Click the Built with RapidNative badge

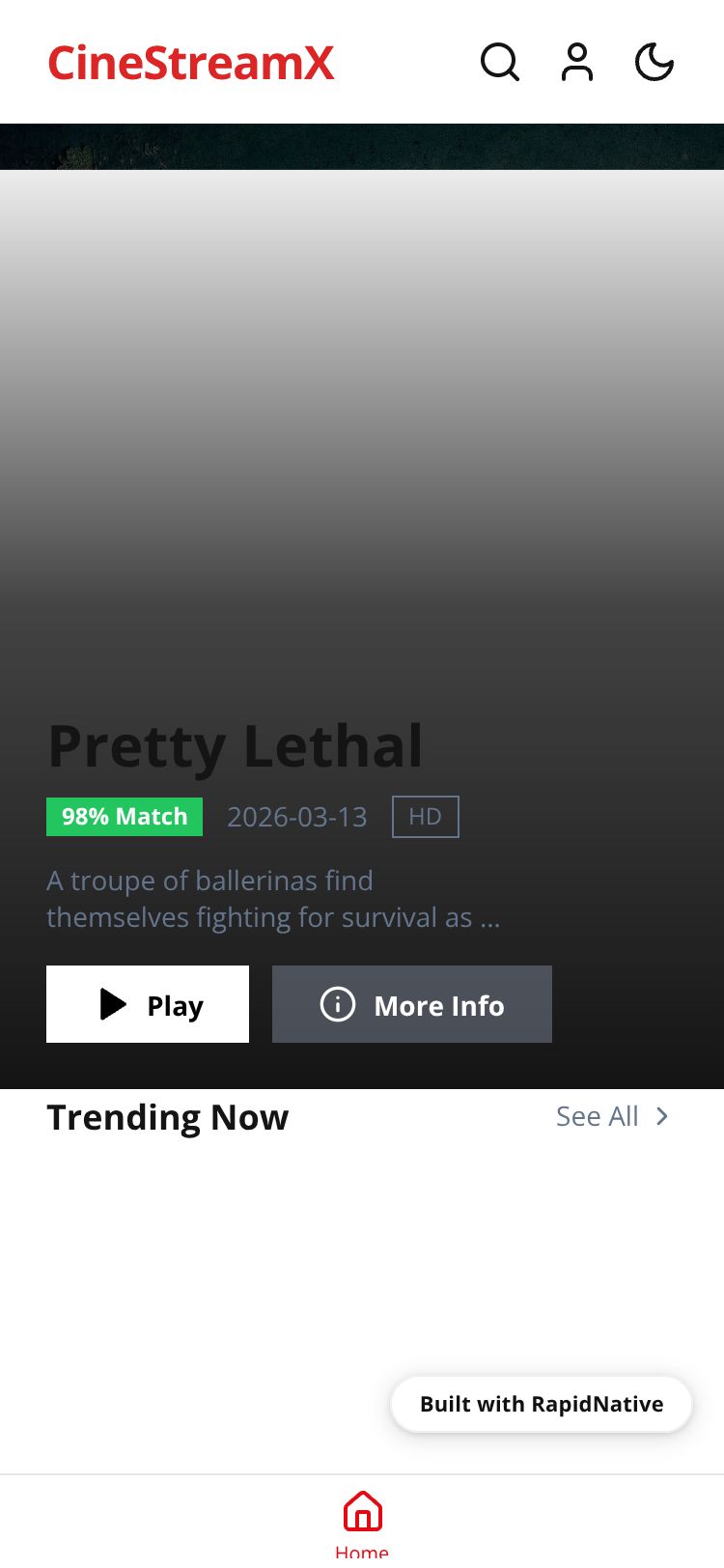[x=542, y=1404]
